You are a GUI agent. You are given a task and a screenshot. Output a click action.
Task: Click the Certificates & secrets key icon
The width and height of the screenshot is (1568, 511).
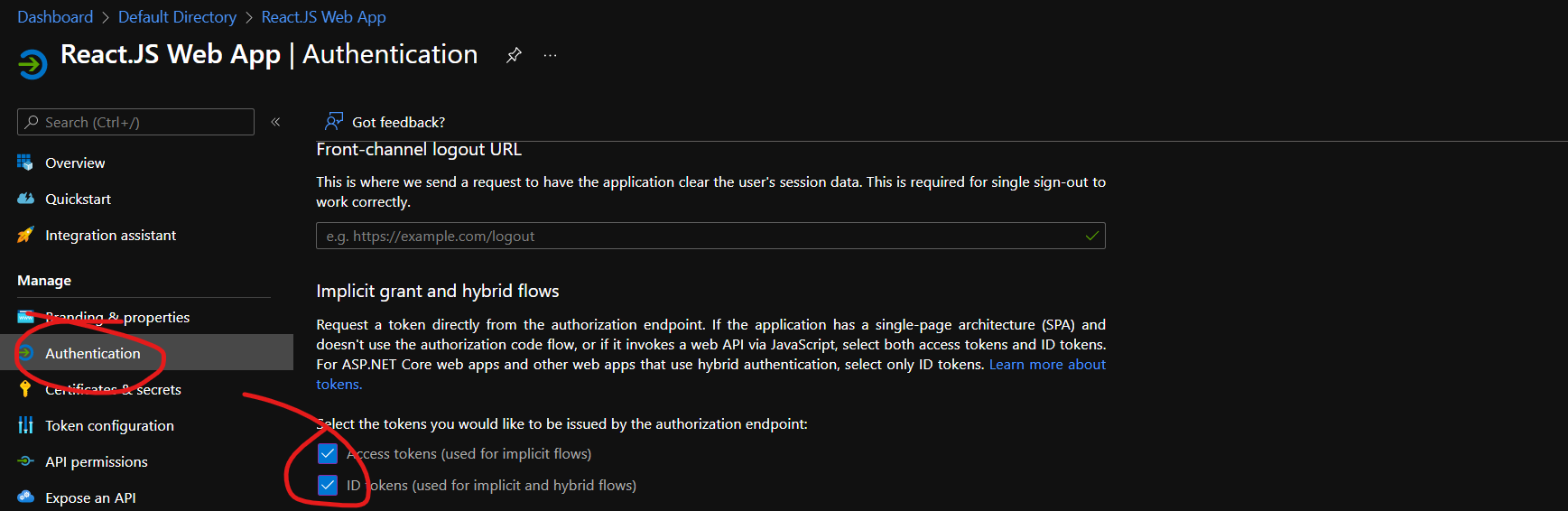pyautogui.click(x=25, y=389)
